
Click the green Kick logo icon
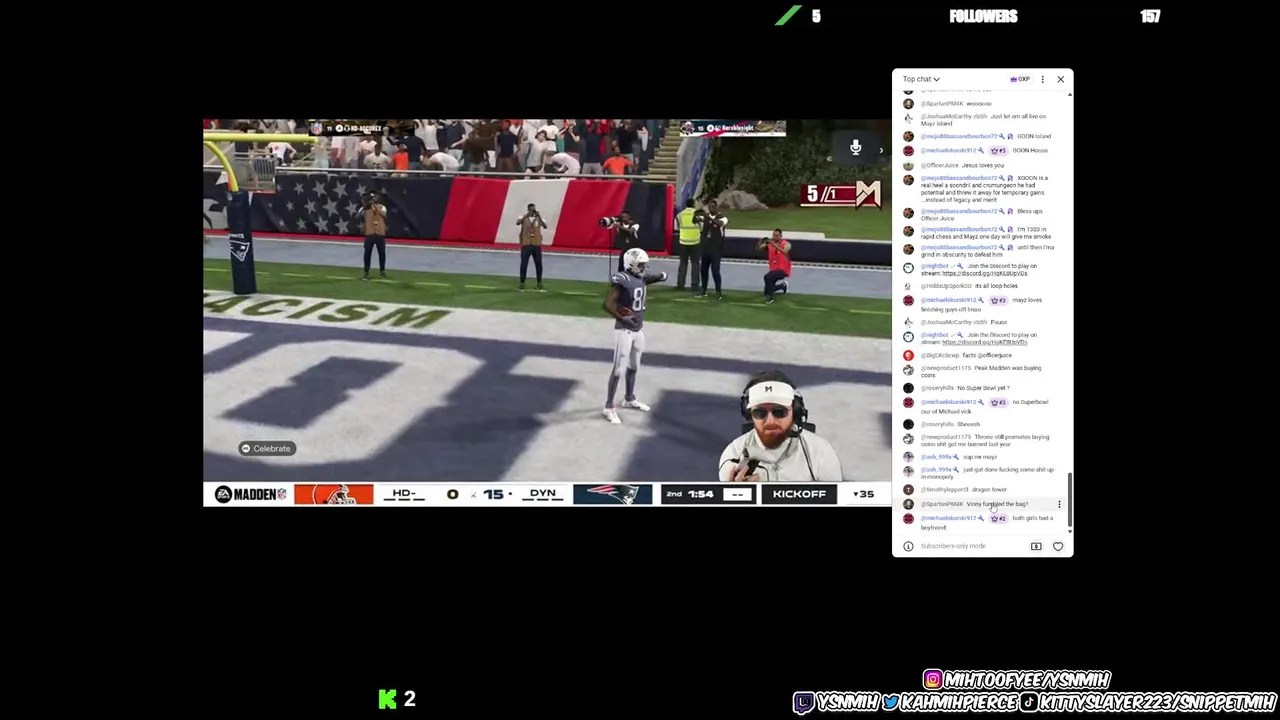point(387,699)
